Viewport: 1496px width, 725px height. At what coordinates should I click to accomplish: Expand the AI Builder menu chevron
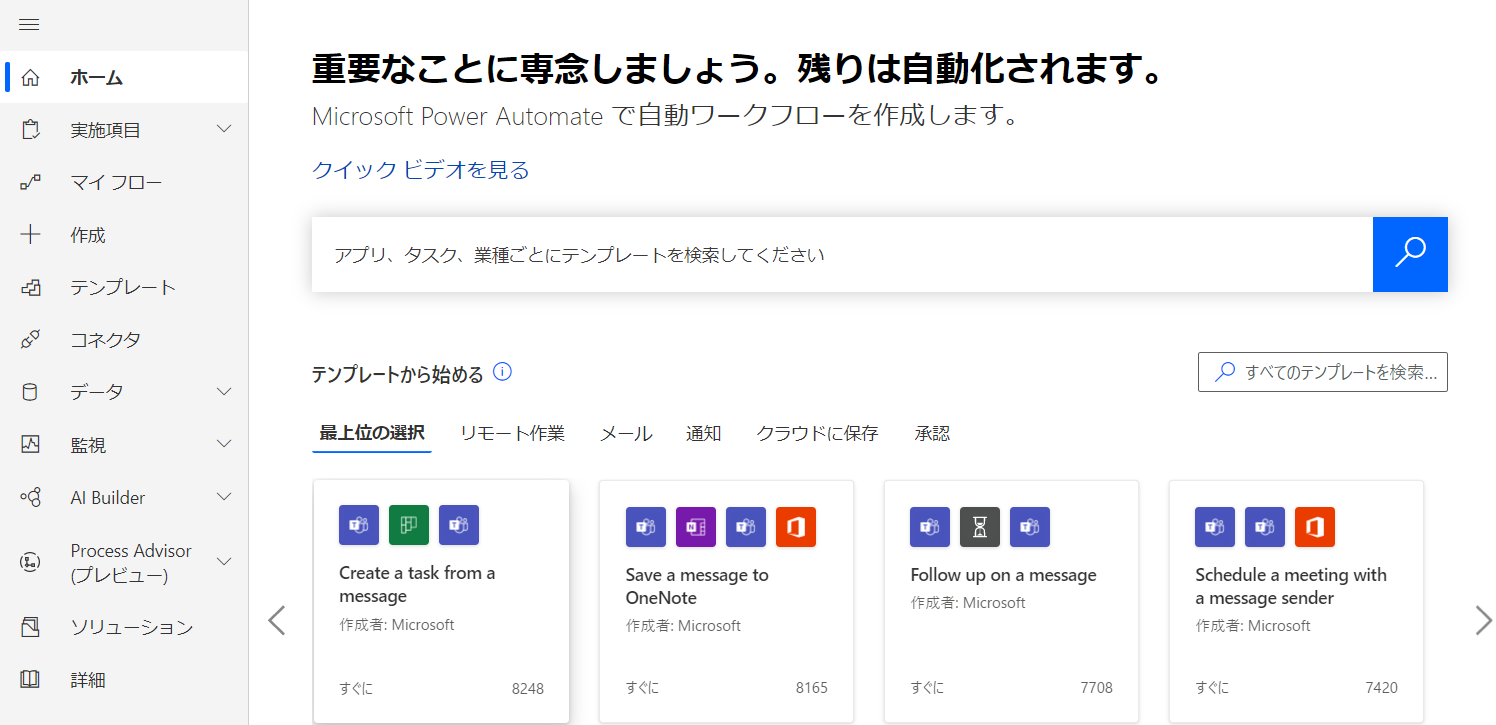[224, 496]
